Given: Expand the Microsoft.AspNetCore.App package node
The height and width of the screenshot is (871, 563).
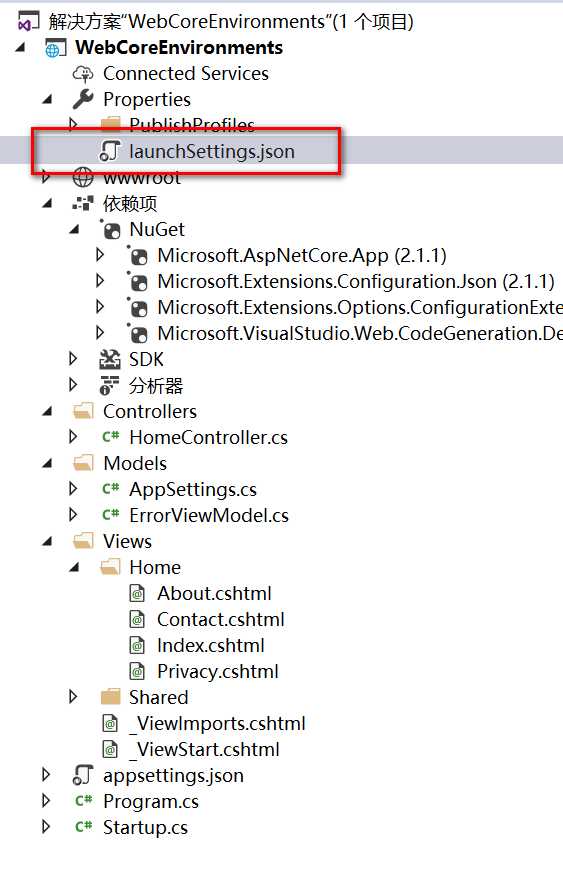Looking at the screenshot, I should click(100, 255).
